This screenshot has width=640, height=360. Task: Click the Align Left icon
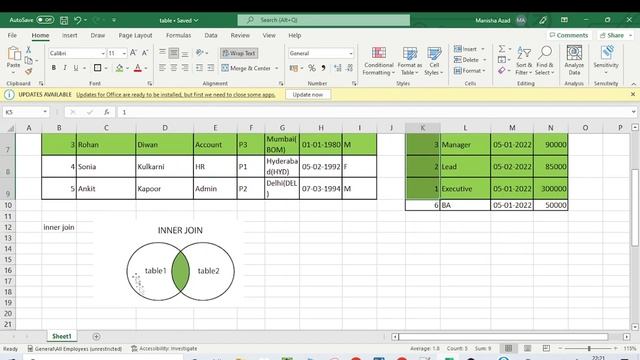point(162,68)
